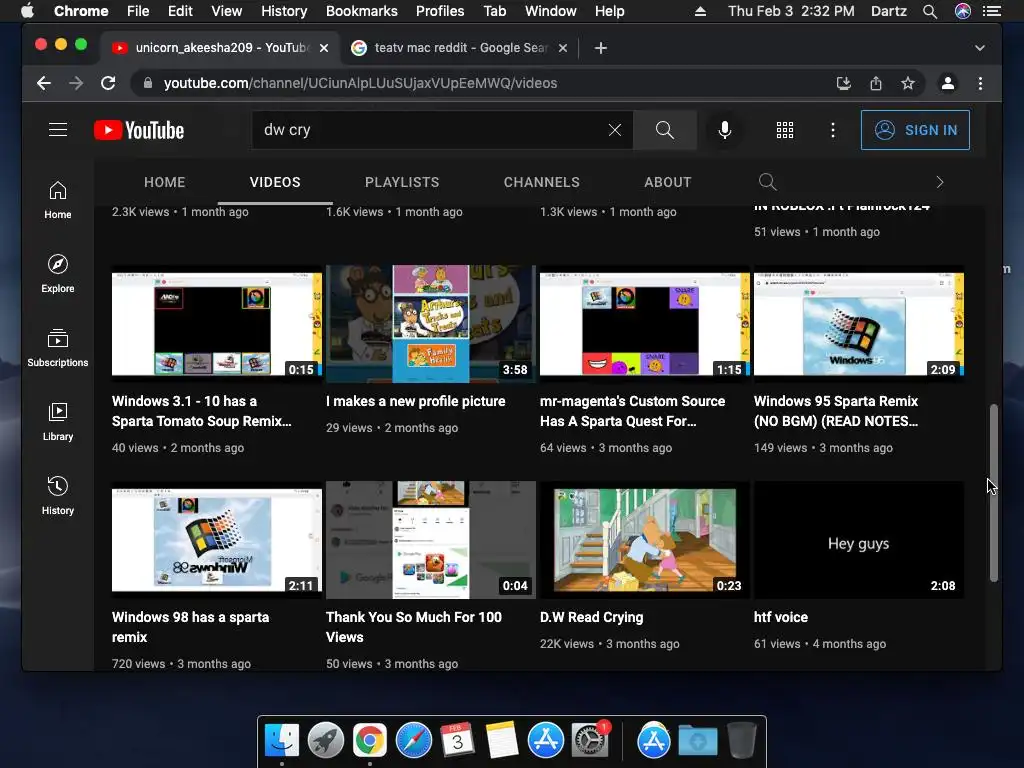The width and height of the screenshot is (1024, 768).
Task: Click the 'D.W Read Crying' video title
Action: [592, 617]
